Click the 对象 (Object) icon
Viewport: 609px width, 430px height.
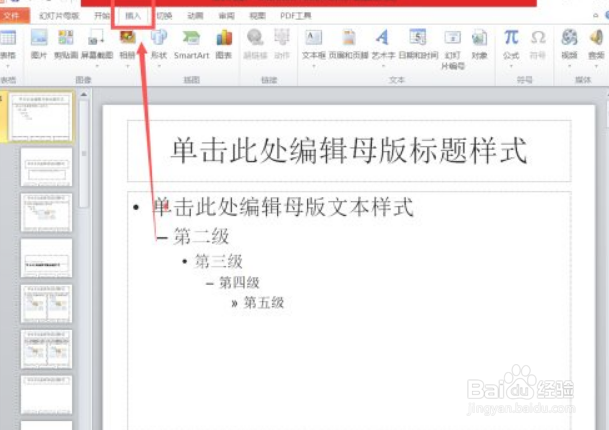(479, 38)
